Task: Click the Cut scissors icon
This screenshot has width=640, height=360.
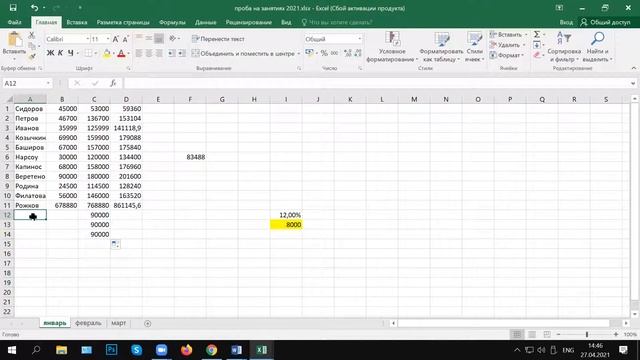Action: pyautogui.click(x=32, y=36)
